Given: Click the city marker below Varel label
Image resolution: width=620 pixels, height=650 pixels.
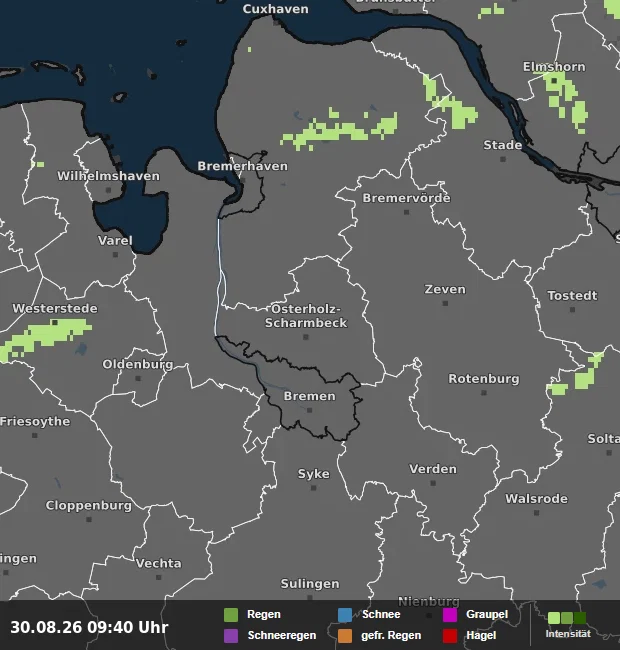Looking at the screenshot, I should (x=115, y=255).
